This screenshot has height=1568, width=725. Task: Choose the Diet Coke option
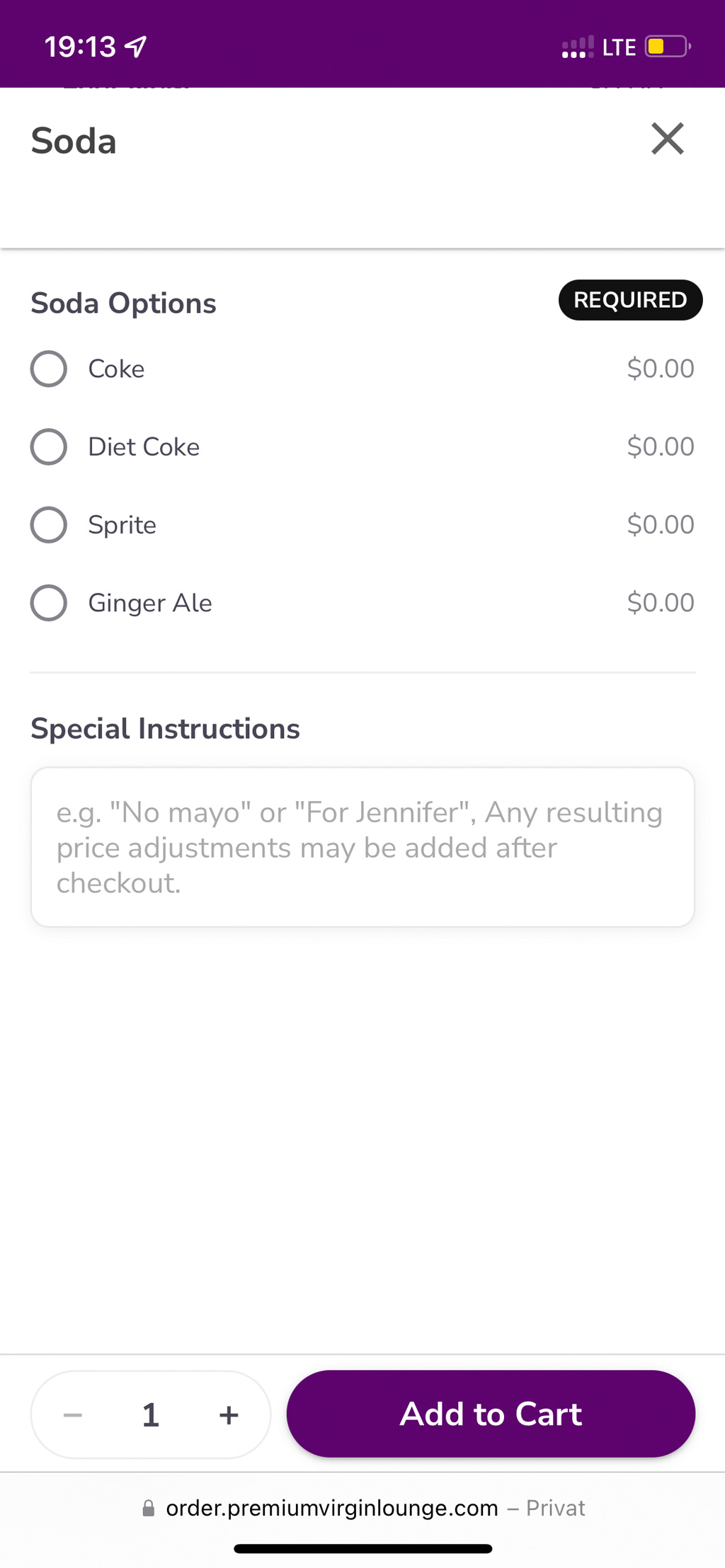point(49,447)
